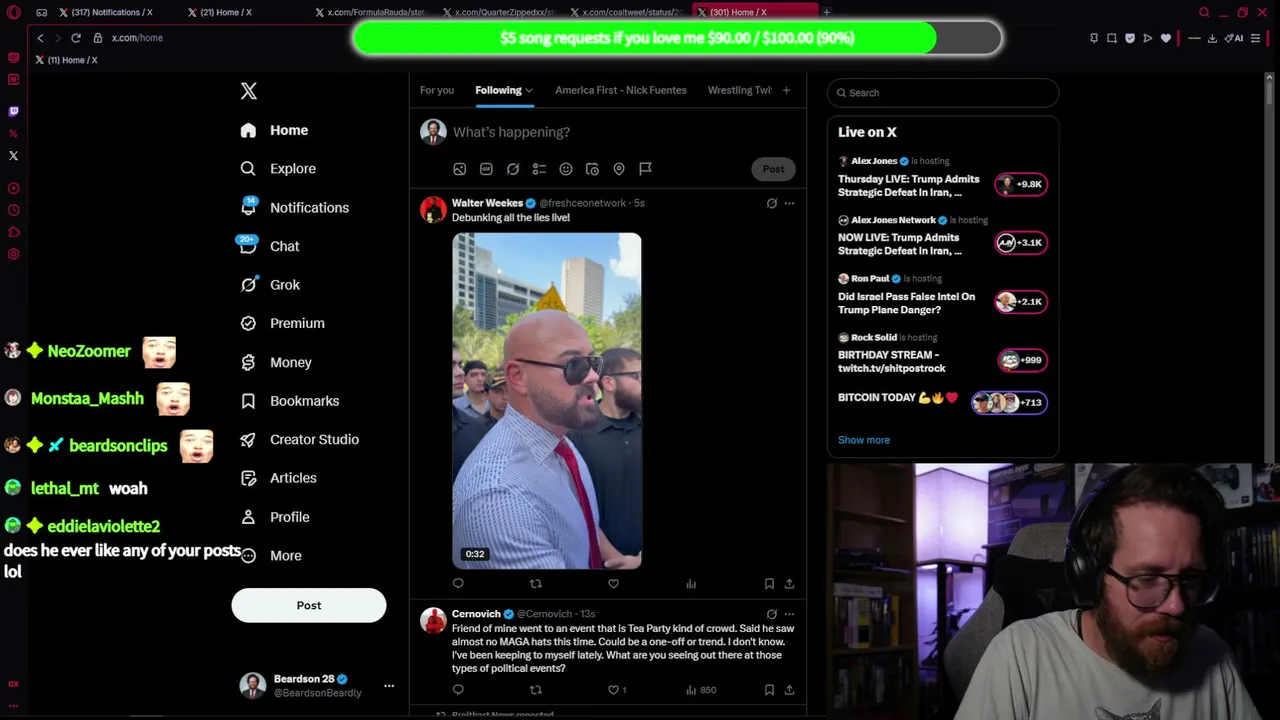Open the Articles section
The height and width of the screenshot is (720, 1280).
coord(278,478)
